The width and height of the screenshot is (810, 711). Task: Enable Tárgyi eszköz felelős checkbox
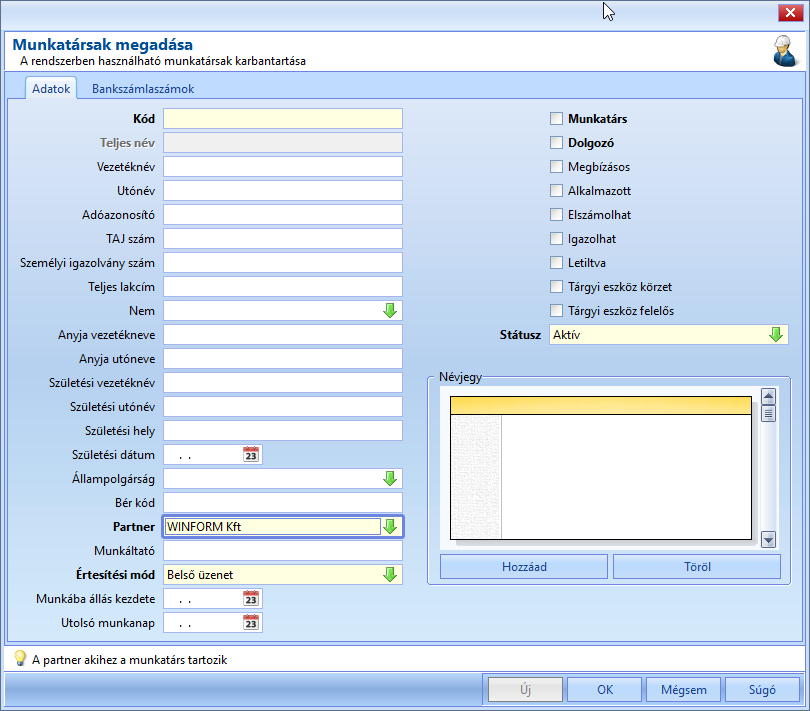(x=556, y=311)
